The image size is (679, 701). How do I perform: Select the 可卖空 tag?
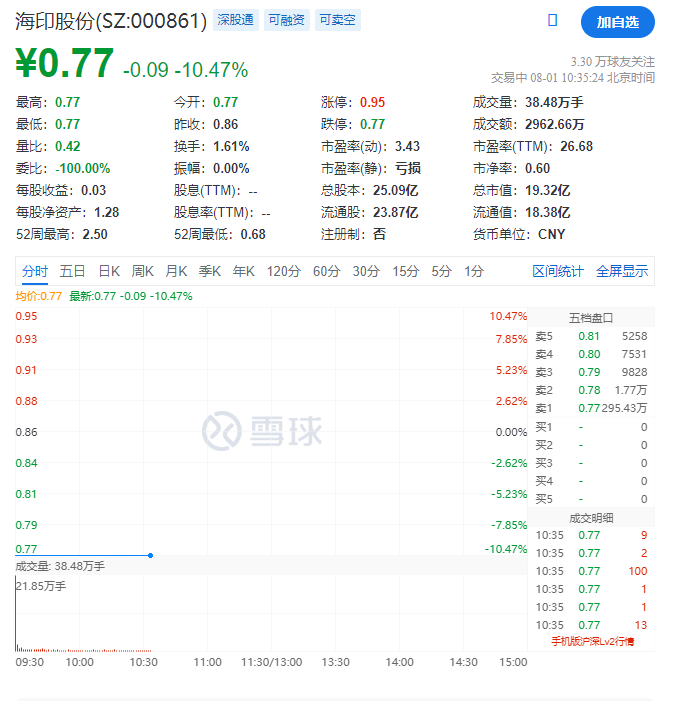click(337, 20)
